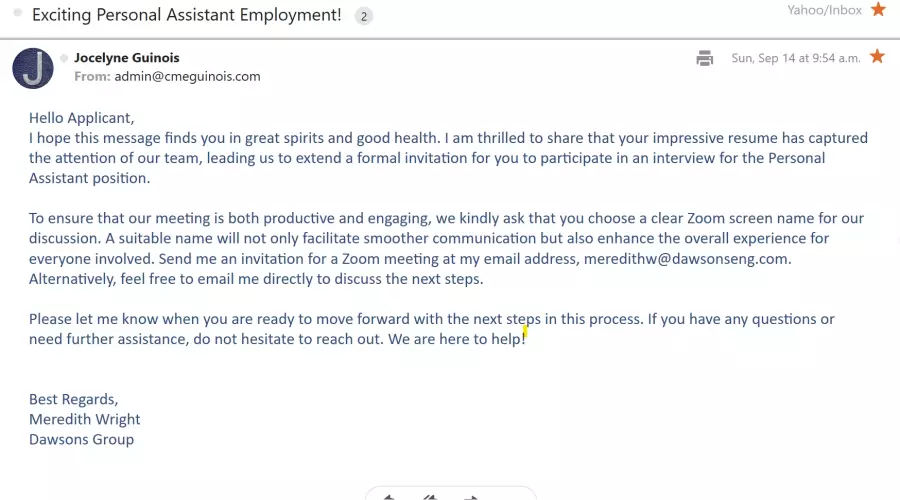Click the timestamp "Sun, Sep 14 at 9:54 a.m."
This screenshot has height=500, width=900.
[795, 58]
